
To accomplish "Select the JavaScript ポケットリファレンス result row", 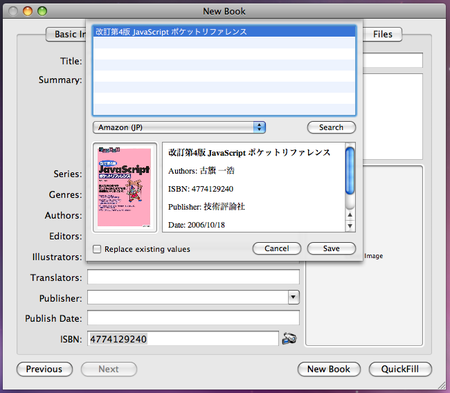I will pos(224,32).
